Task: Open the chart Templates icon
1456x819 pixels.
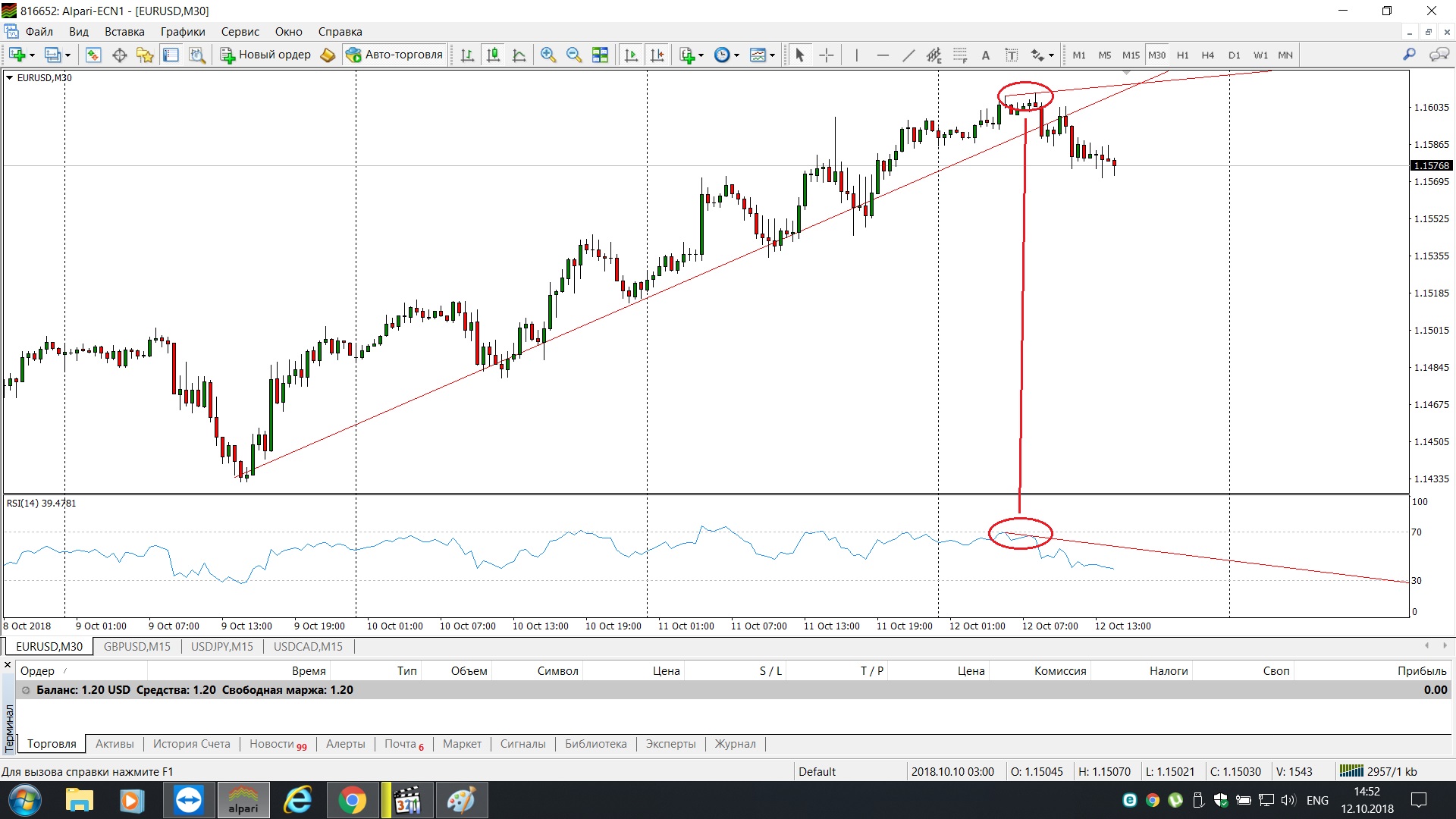Action: pos(758,55)
